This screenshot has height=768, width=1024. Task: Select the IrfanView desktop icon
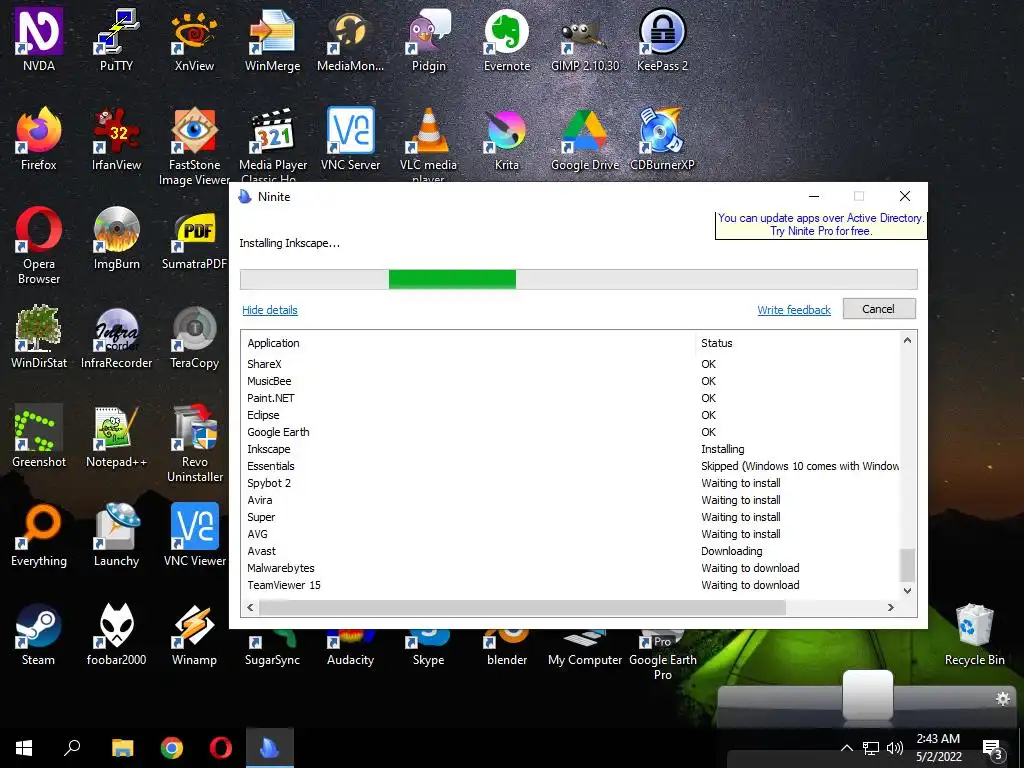pyautogui.click(x=116, y=138)
